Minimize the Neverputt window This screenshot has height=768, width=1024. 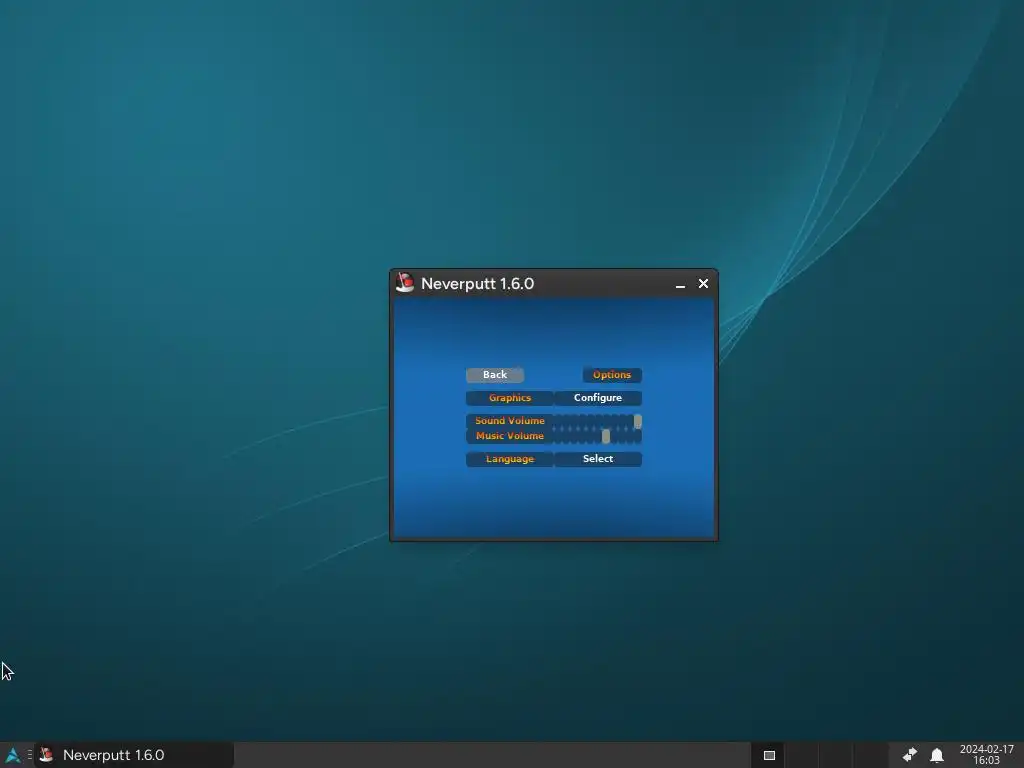pyautogui.click(x=680, y=284)
